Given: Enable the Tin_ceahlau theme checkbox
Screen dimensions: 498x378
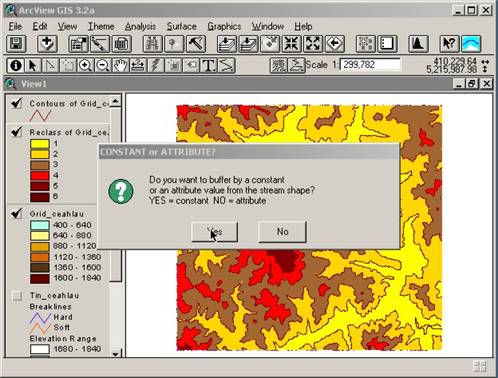Looking at the screenshot, I should click(x=17, y=295).
